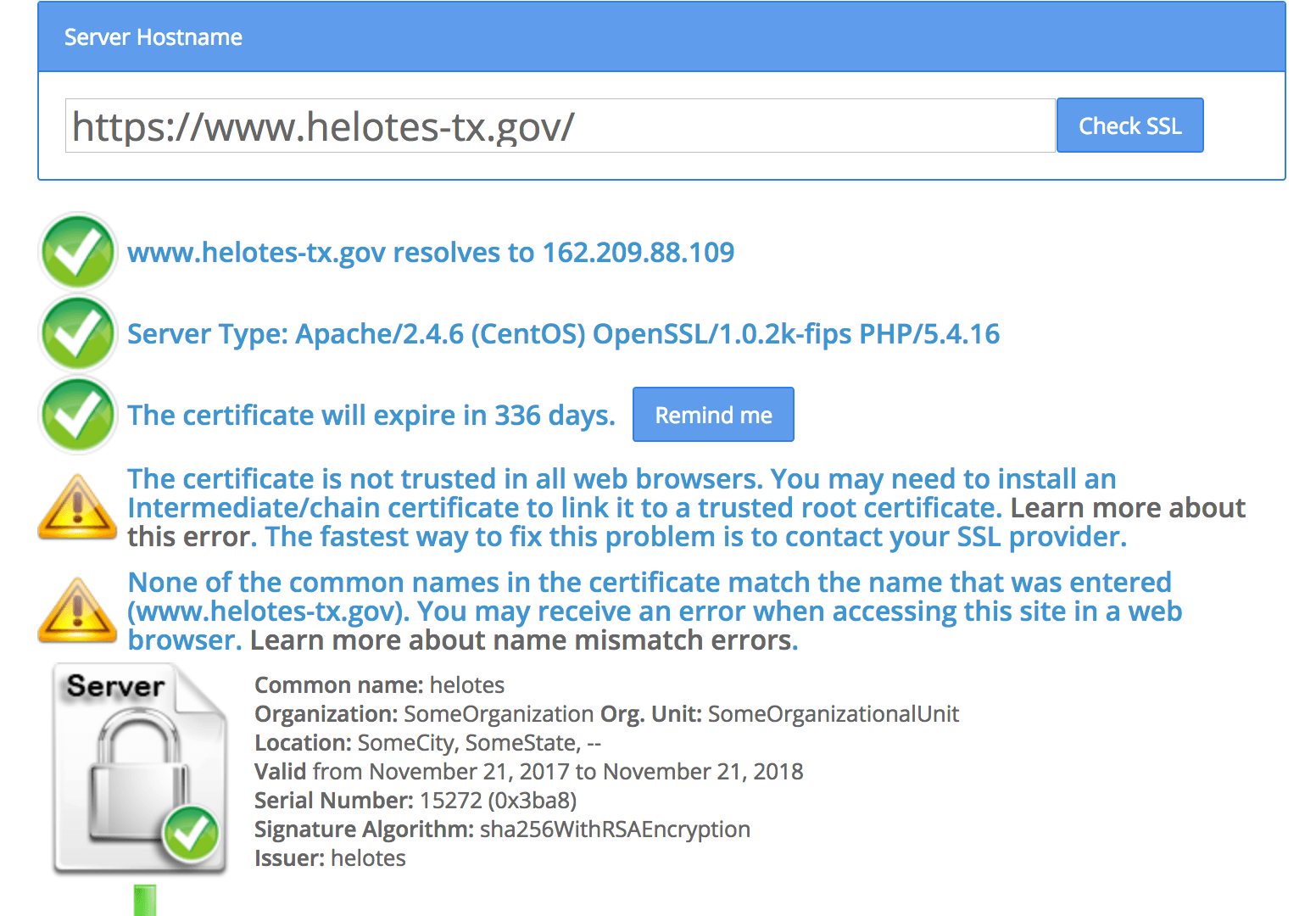Click 'www.helotes-tx.gov resolves to 162.209.88.109' text
The image size is (1316, 916).
point(431,253)
